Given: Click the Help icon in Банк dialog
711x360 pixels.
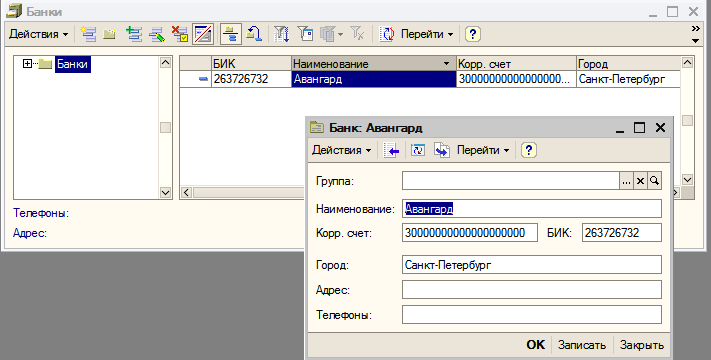Looking at the screenshot, I should (x=529, y=150).
